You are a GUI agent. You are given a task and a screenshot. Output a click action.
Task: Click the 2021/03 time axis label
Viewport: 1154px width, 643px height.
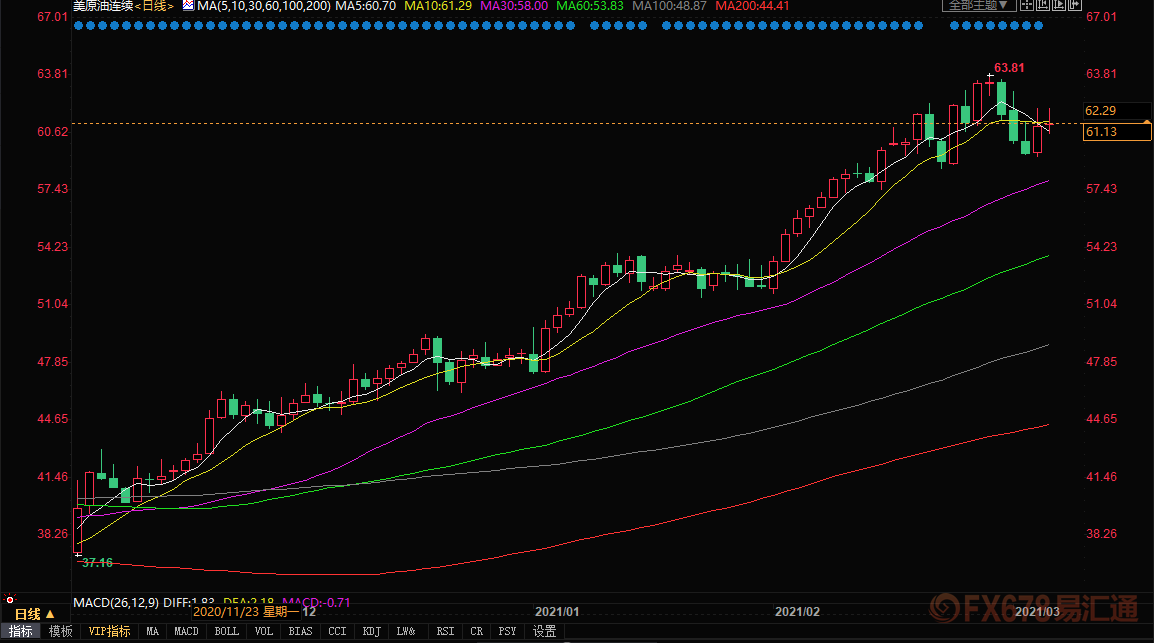(1037, 611)
